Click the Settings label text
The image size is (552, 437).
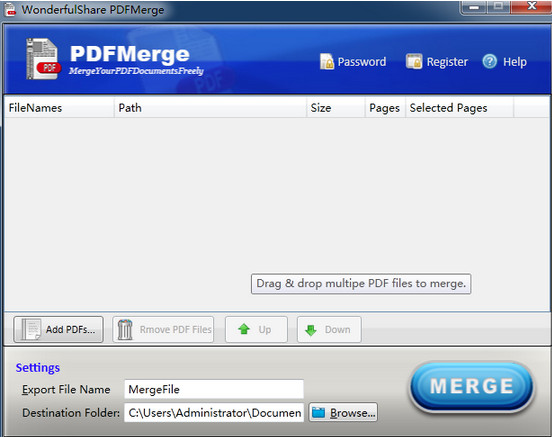(x=38, y=368)
